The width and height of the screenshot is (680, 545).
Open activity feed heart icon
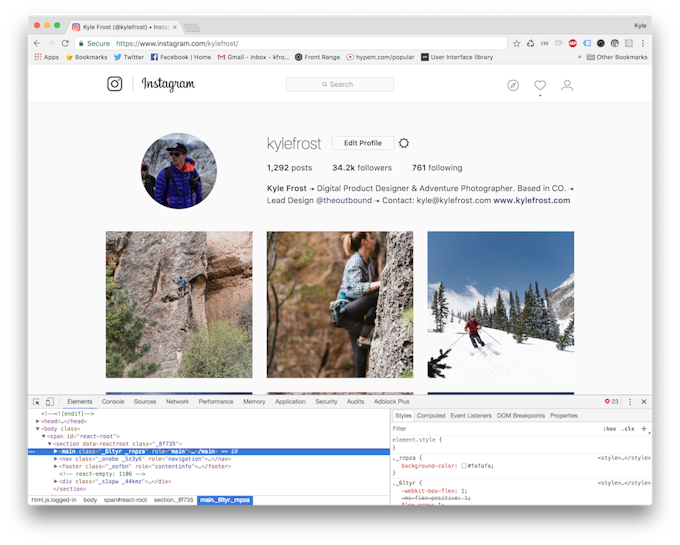540,85
